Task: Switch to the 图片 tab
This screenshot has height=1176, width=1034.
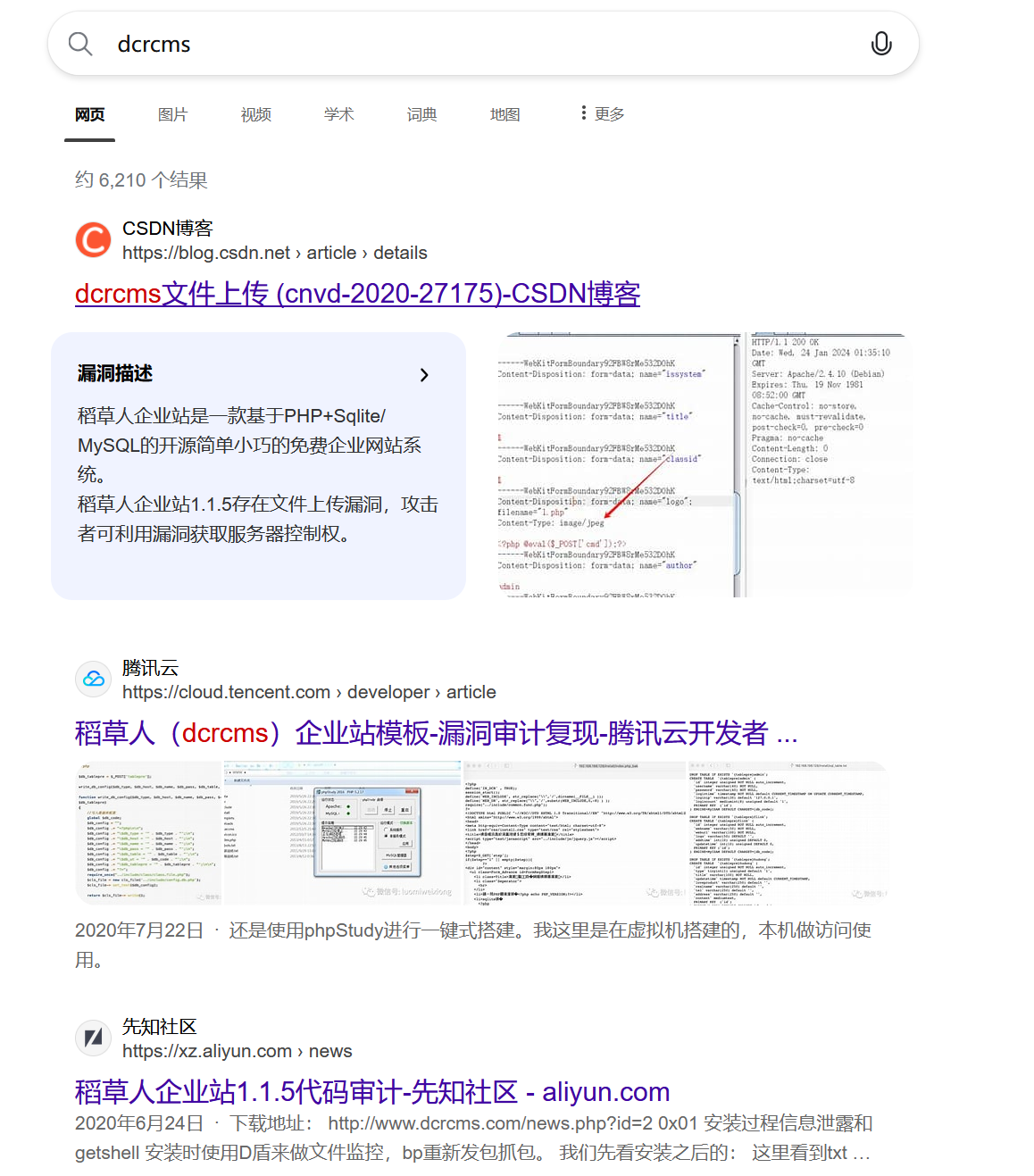Action: tap(172, 114)
